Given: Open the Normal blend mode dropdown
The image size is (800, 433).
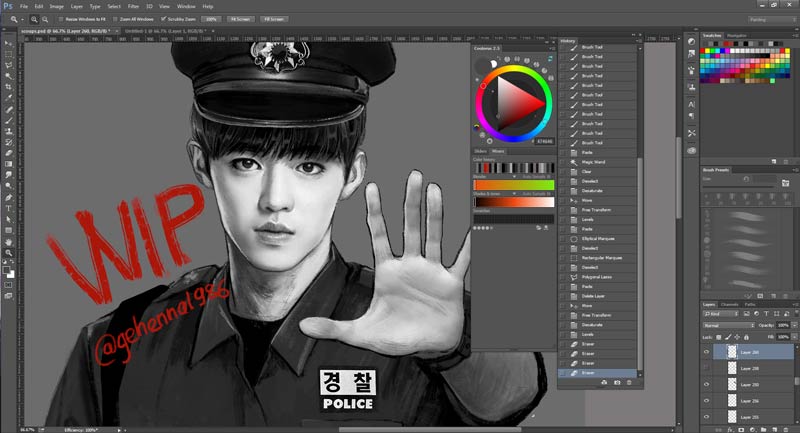Looking at the screenshot, I should [728, 325].
